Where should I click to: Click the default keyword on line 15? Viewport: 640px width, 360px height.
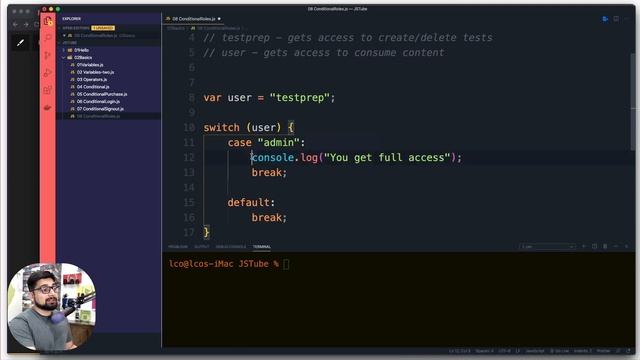[x=249, y=202]
